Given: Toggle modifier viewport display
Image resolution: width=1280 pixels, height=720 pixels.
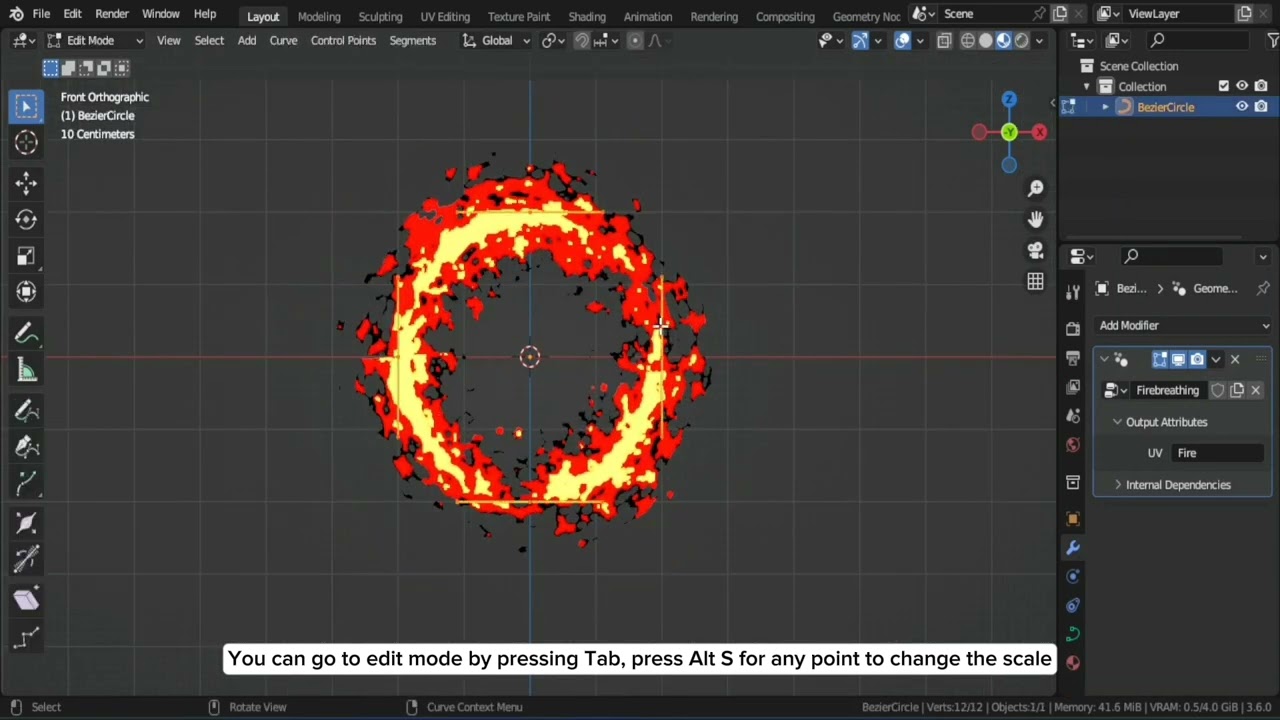Looking at the screenshot, I should click(1178, 359).
